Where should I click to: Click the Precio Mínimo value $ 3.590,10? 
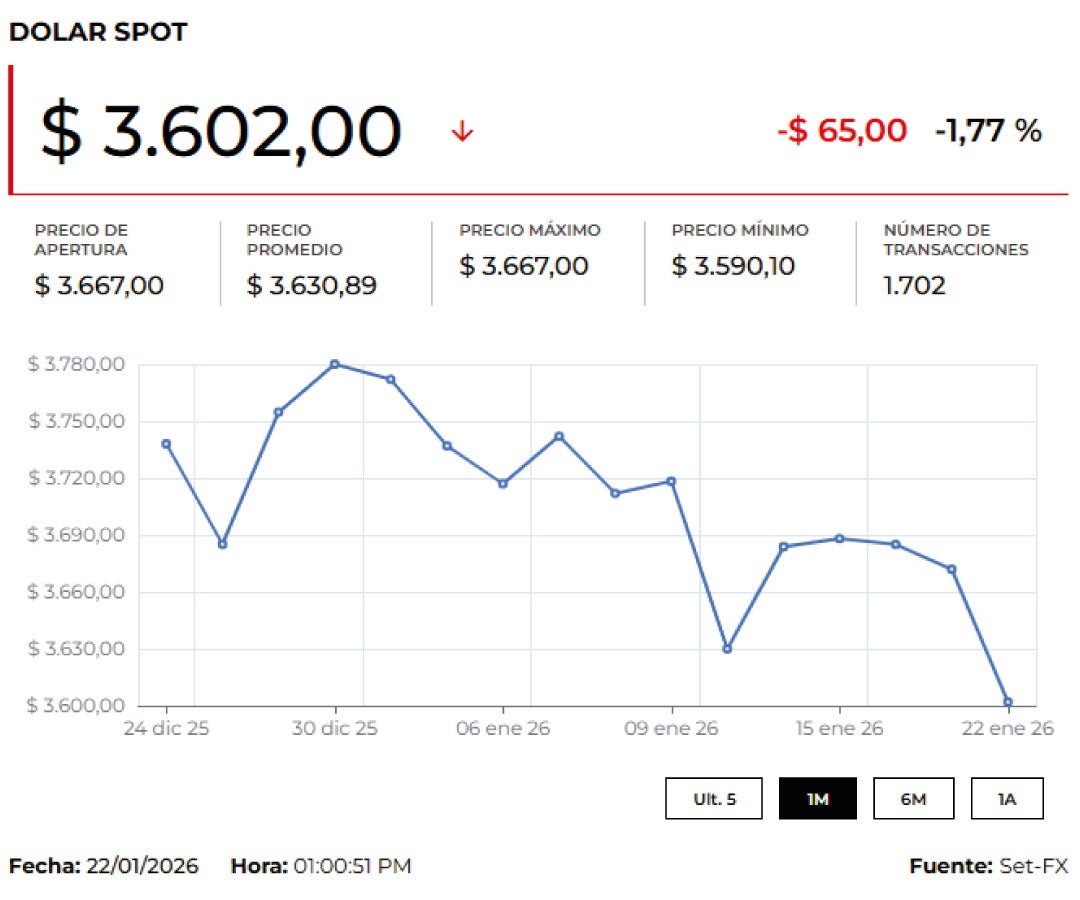735,267
